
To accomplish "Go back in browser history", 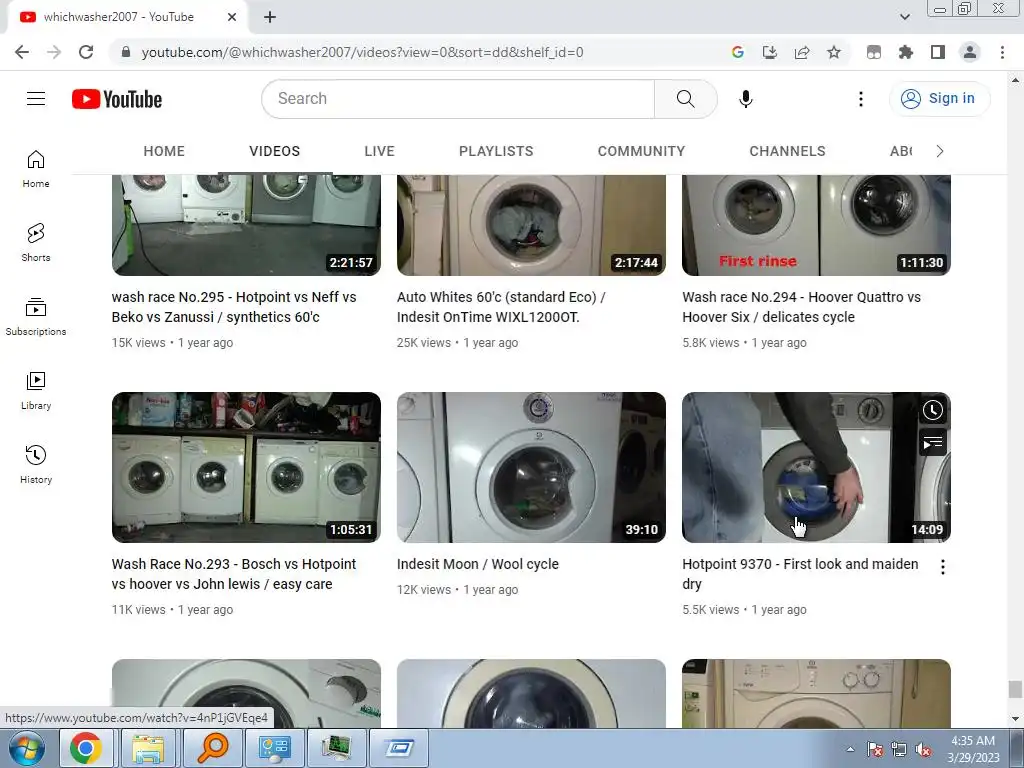I will click(22, 52).
